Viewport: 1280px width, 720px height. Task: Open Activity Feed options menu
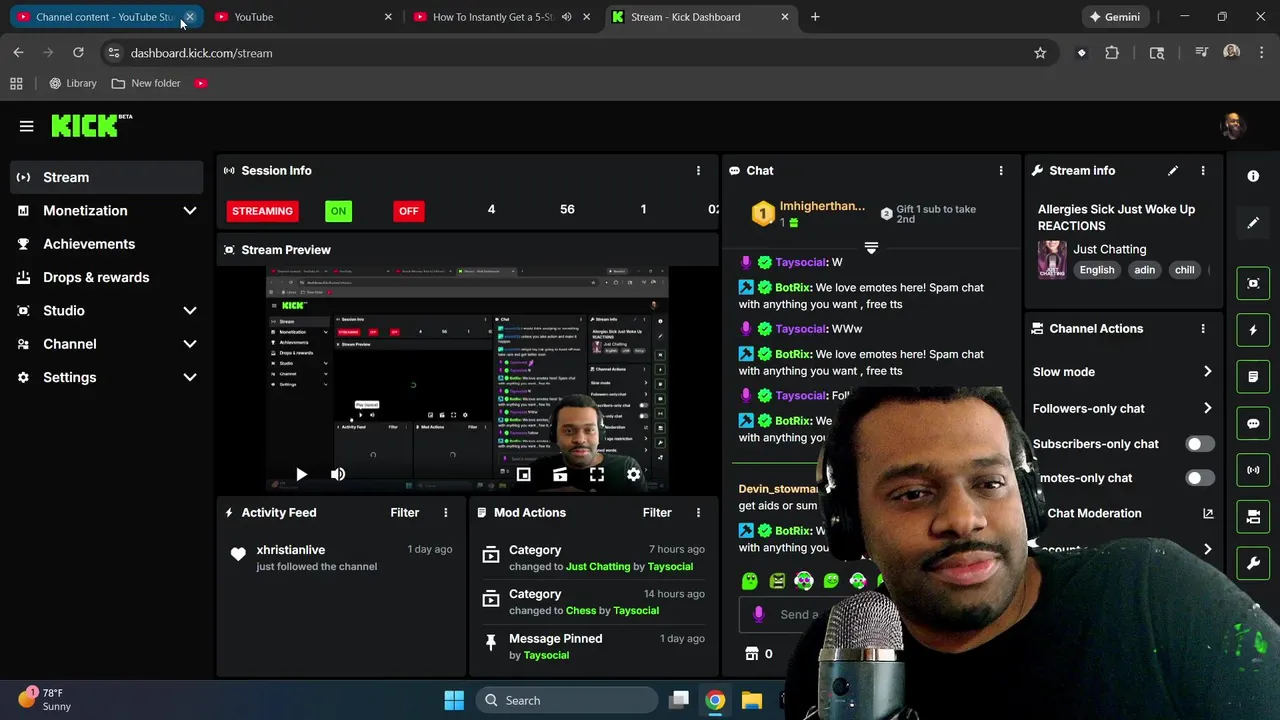pyautogui.click(x=446, y=513)
